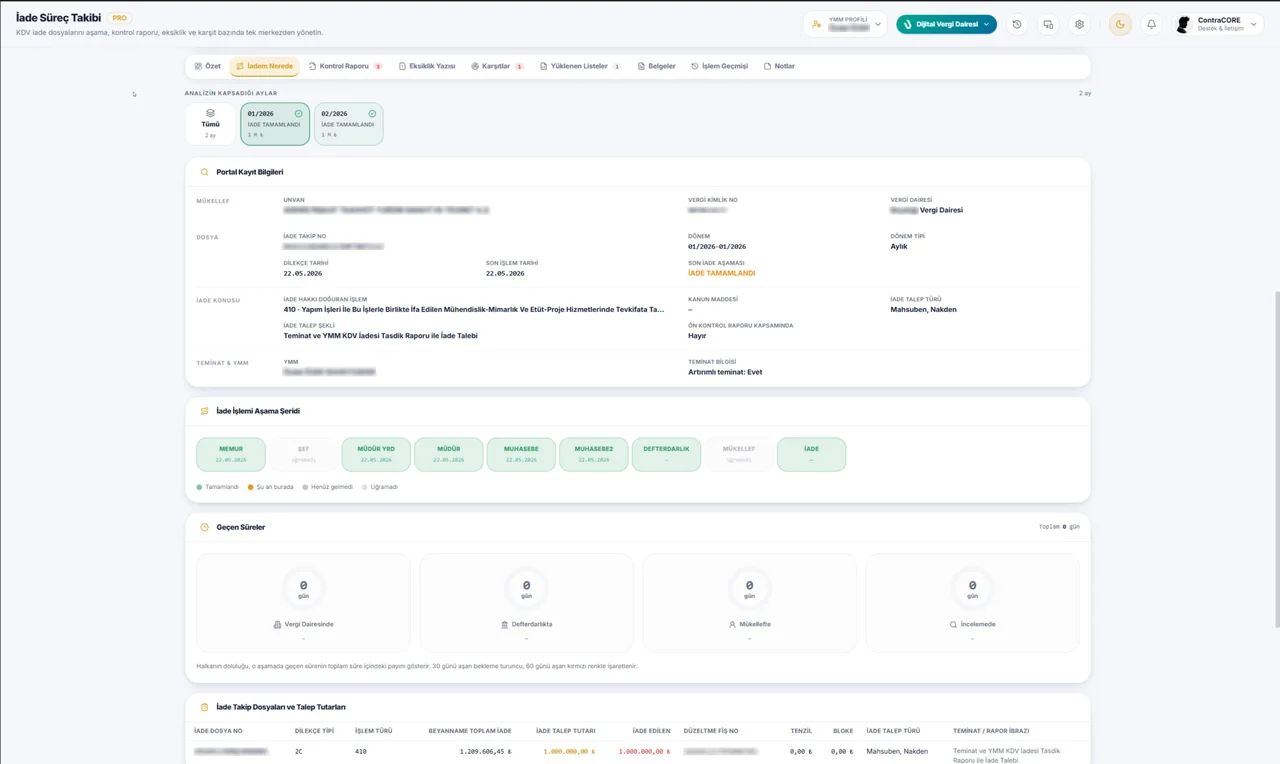Open the Notlar tab
Image resolution: width=1280 pixels, height=764 pixels.
[779, 66]
